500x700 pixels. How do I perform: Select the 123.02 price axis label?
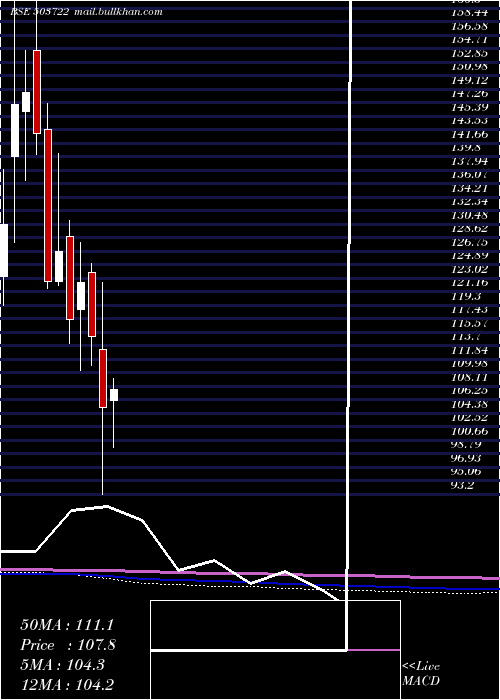coord(469,269)
